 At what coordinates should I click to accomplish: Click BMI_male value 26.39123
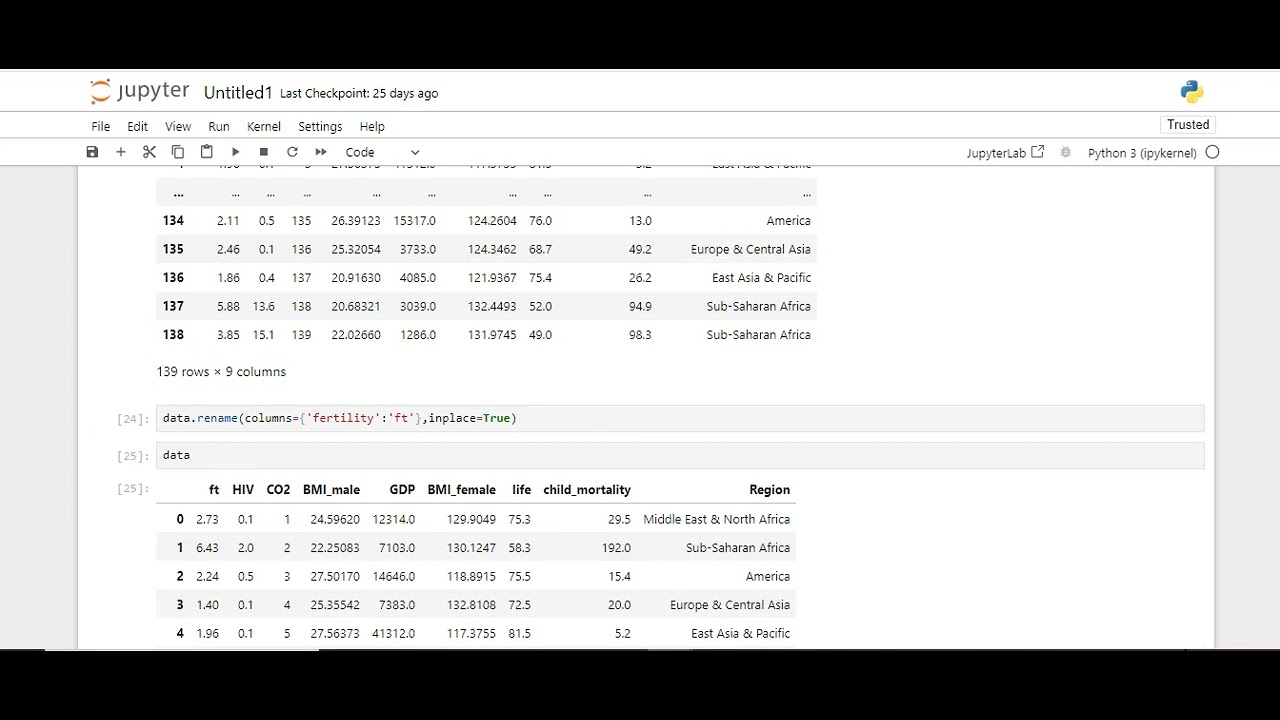pos(356,221)
